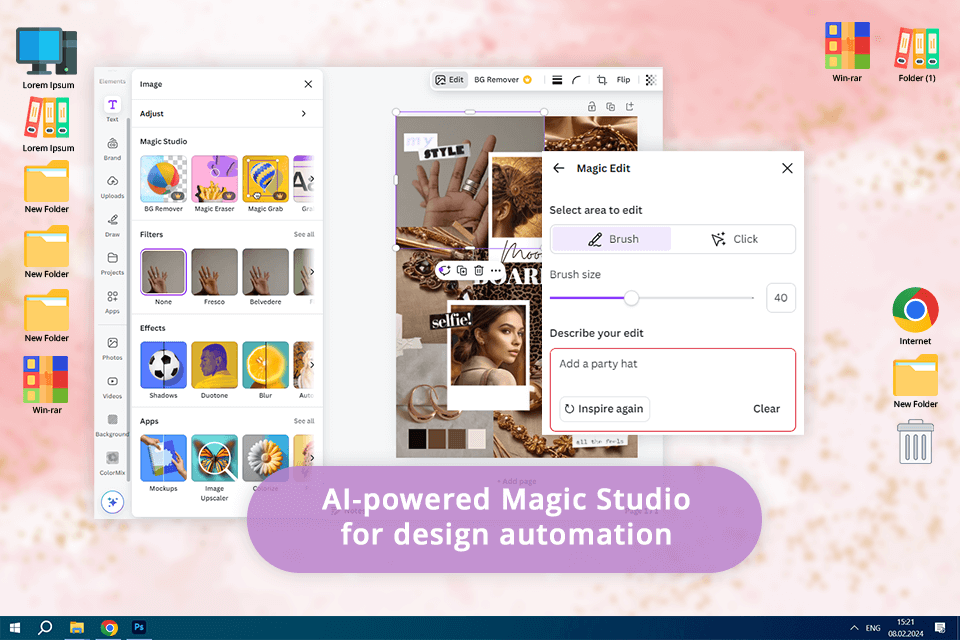Select the dark brown color swatch on moodboard
This screenshot has height=640, width=960.
437,439
